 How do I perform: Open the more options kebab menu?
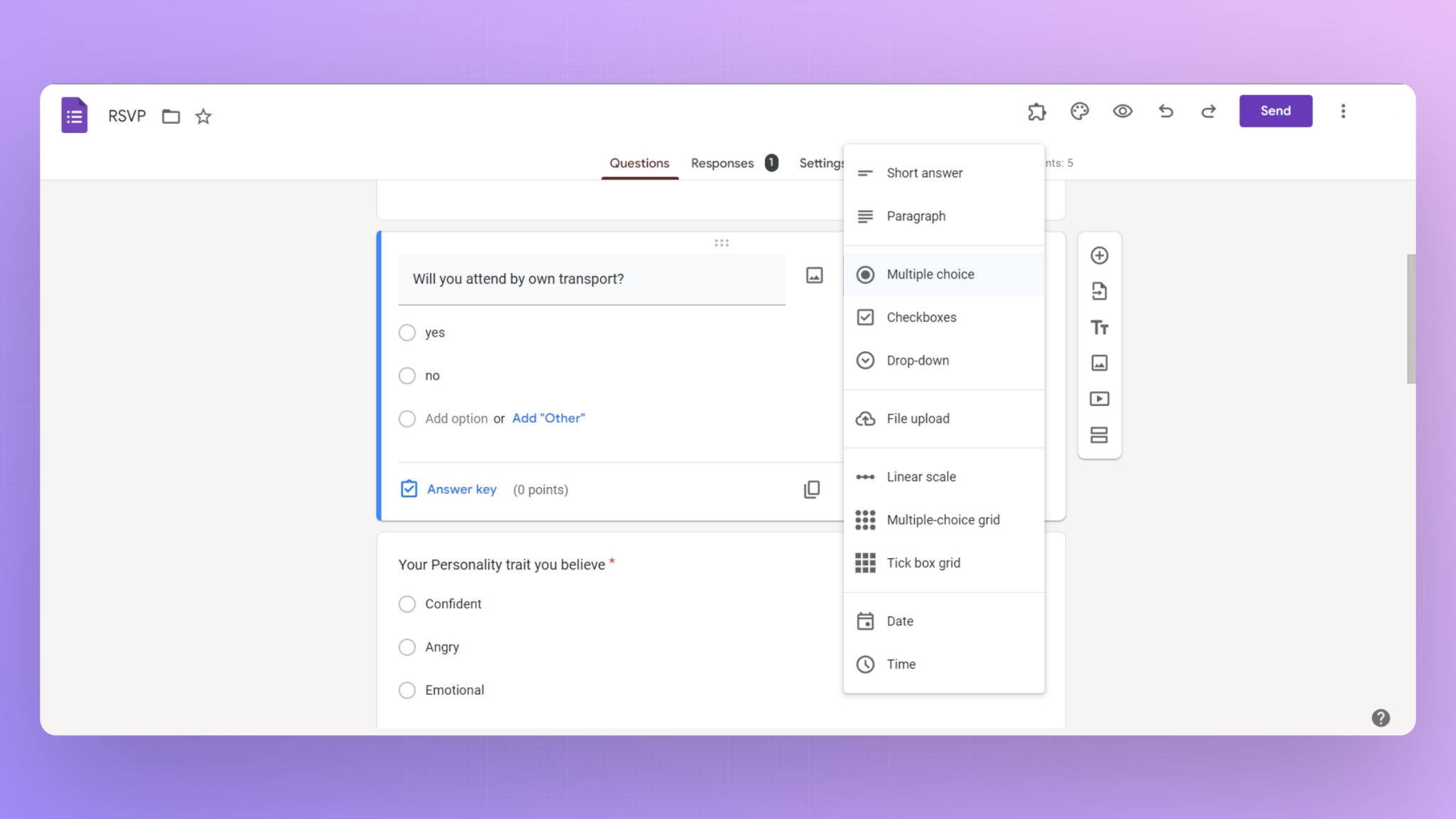[1343, 111]
